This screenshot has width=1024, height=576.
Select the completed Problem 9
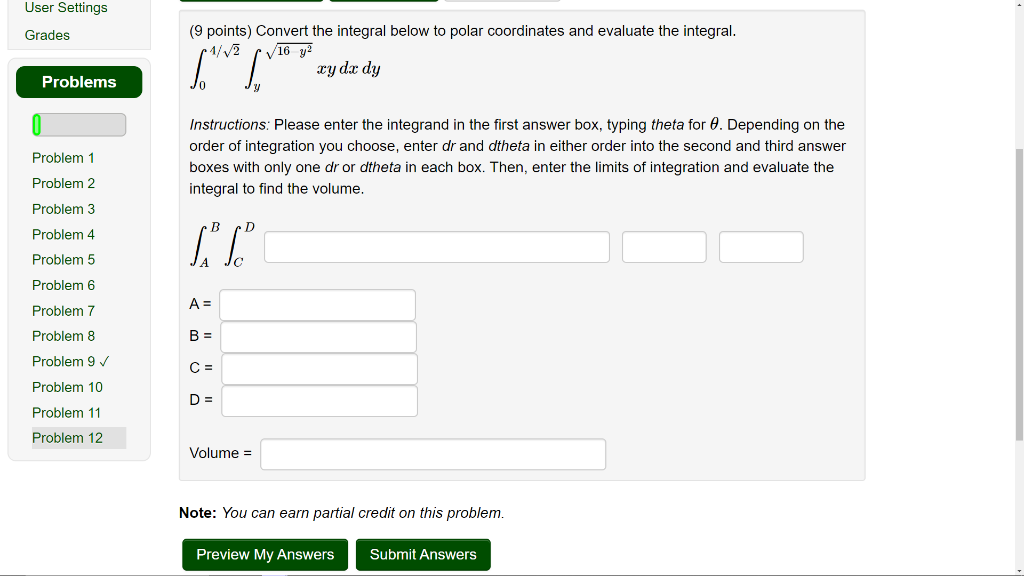pos(63,361)
